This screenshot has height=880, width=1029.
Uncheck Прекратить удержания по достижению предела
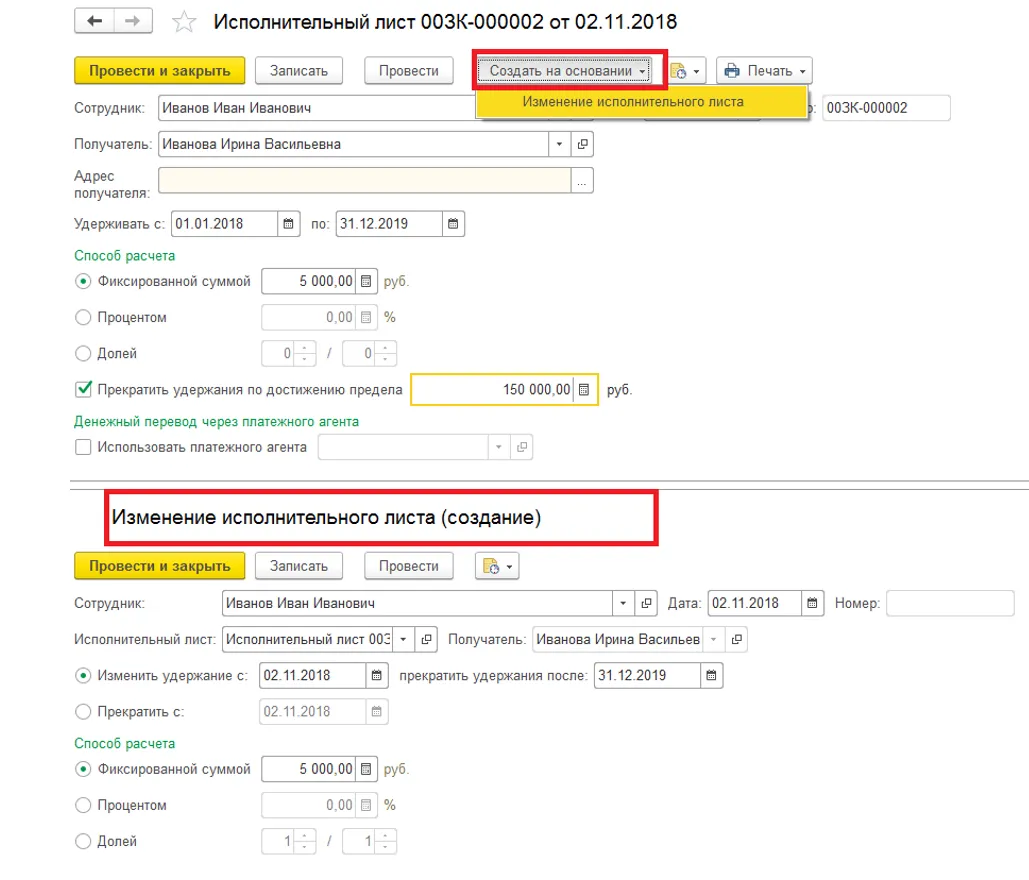[84, 389]
